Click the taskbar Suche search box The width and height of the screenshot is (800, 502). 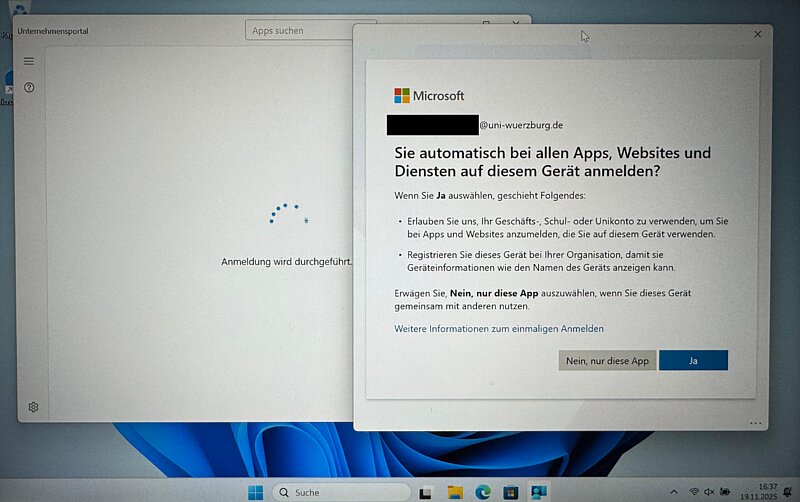point(340,492)
